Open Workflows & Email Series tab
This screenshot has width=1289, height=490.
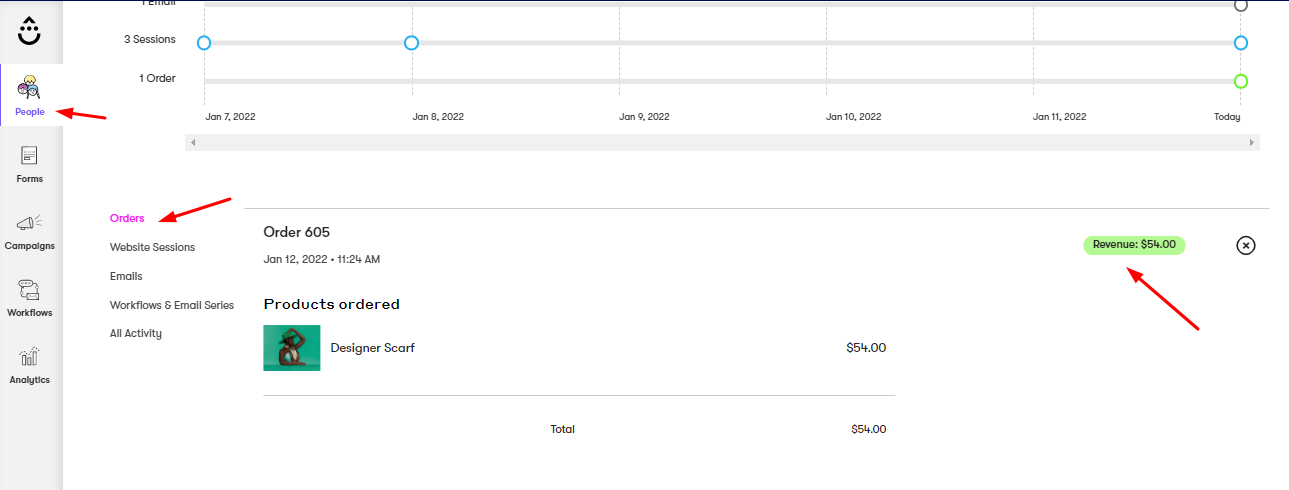pyautogui.click(x=172, y=305)
